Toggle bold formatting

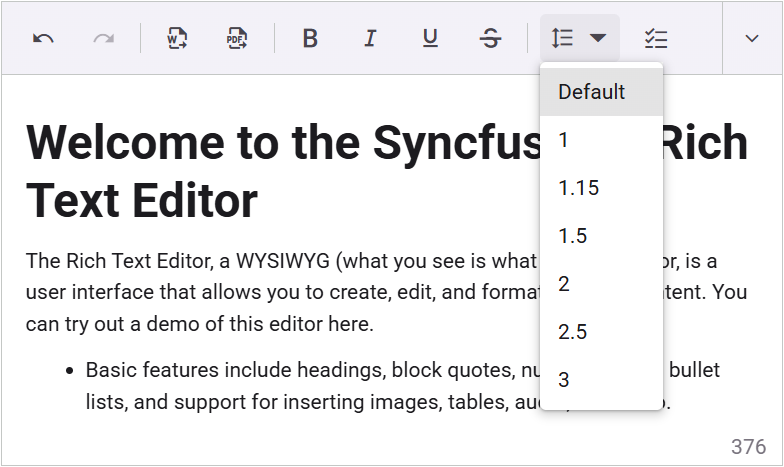(310, 39)
